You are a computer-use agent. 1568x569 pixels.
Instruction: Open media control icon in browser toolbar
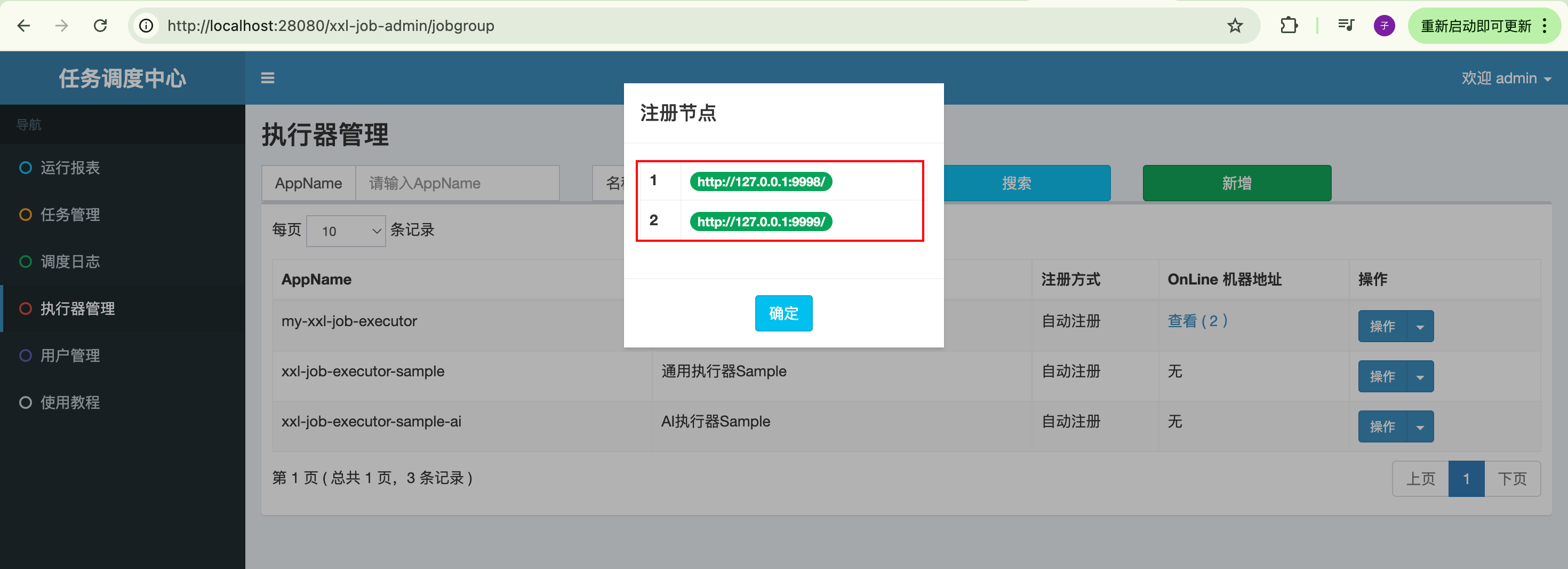click(1346, 26)
